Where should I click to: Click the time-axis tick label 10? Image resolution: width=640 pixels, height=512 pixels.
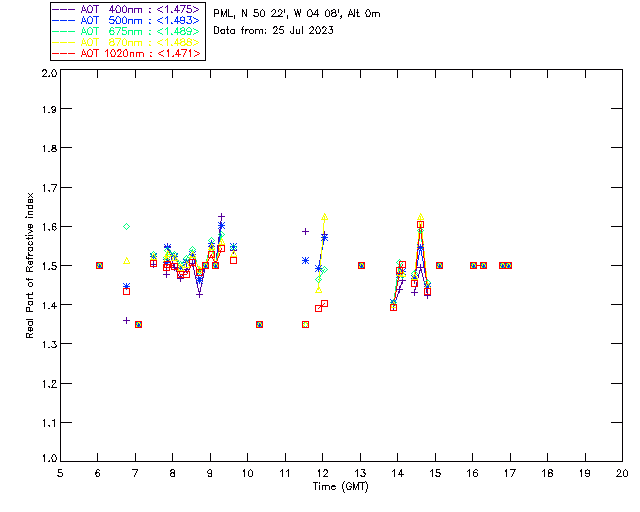[247, 473]
